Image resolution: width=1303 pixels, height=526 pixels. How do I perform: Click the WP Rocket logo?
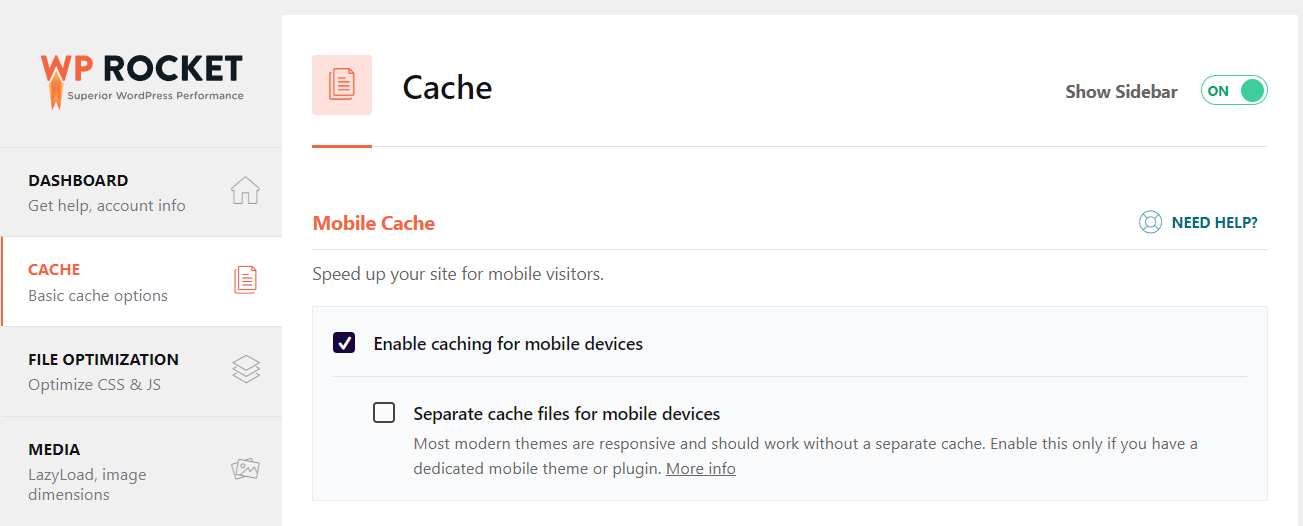[x=141, y=78]
